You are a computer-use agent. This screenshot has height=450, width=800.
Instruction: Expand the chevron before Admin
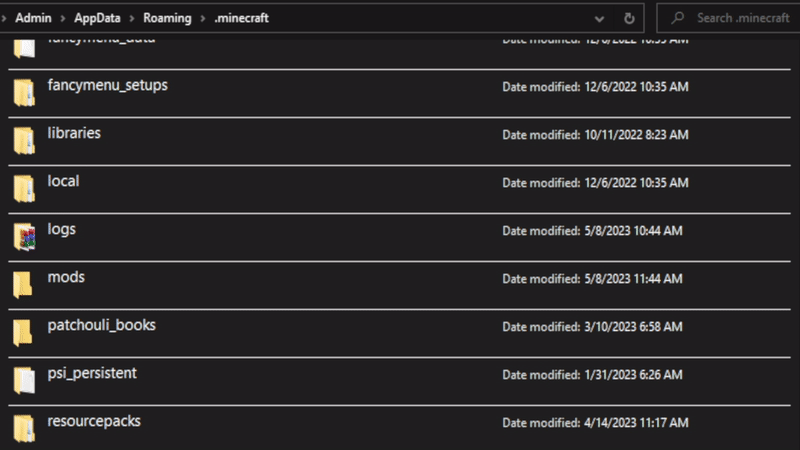click(4, 18)
